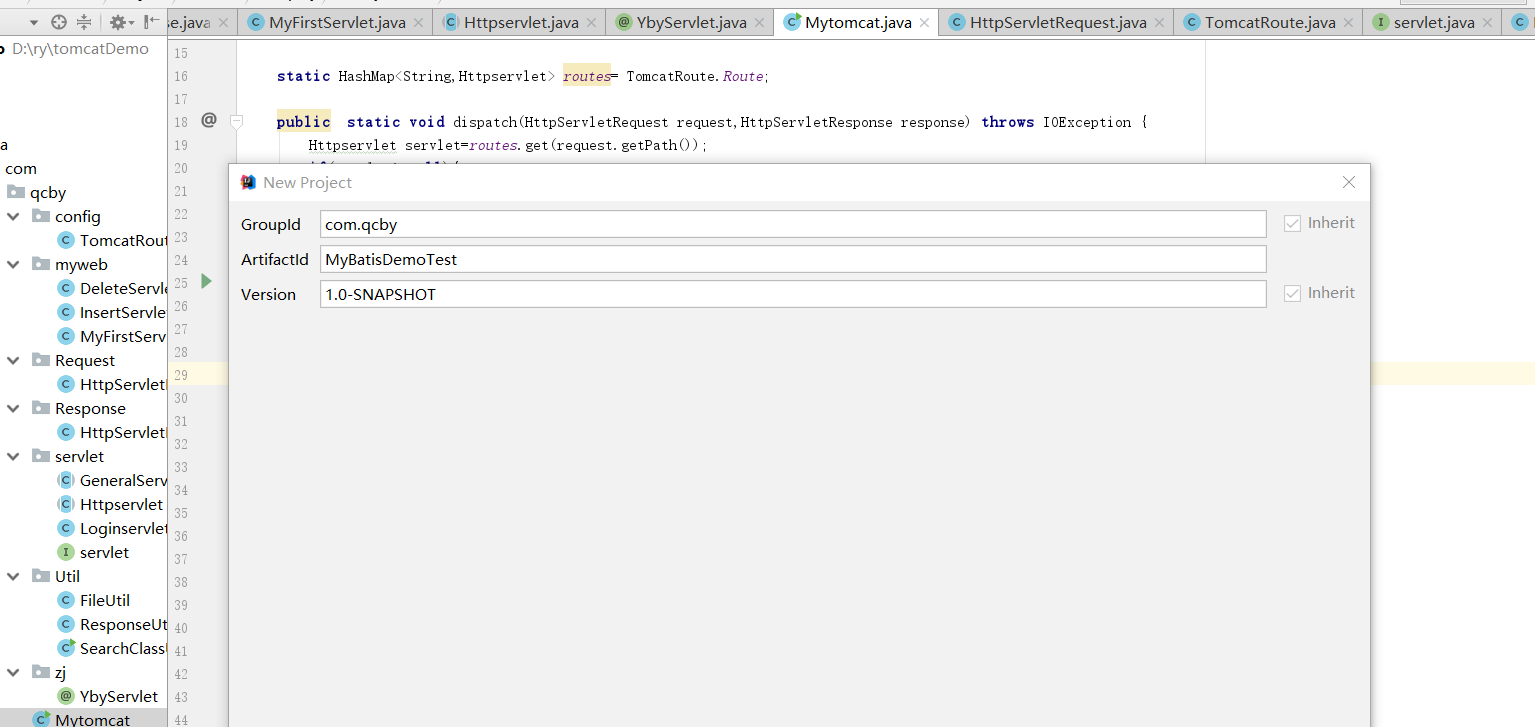Click the servlet interface icon under servlet package

(x=65, y=552)
